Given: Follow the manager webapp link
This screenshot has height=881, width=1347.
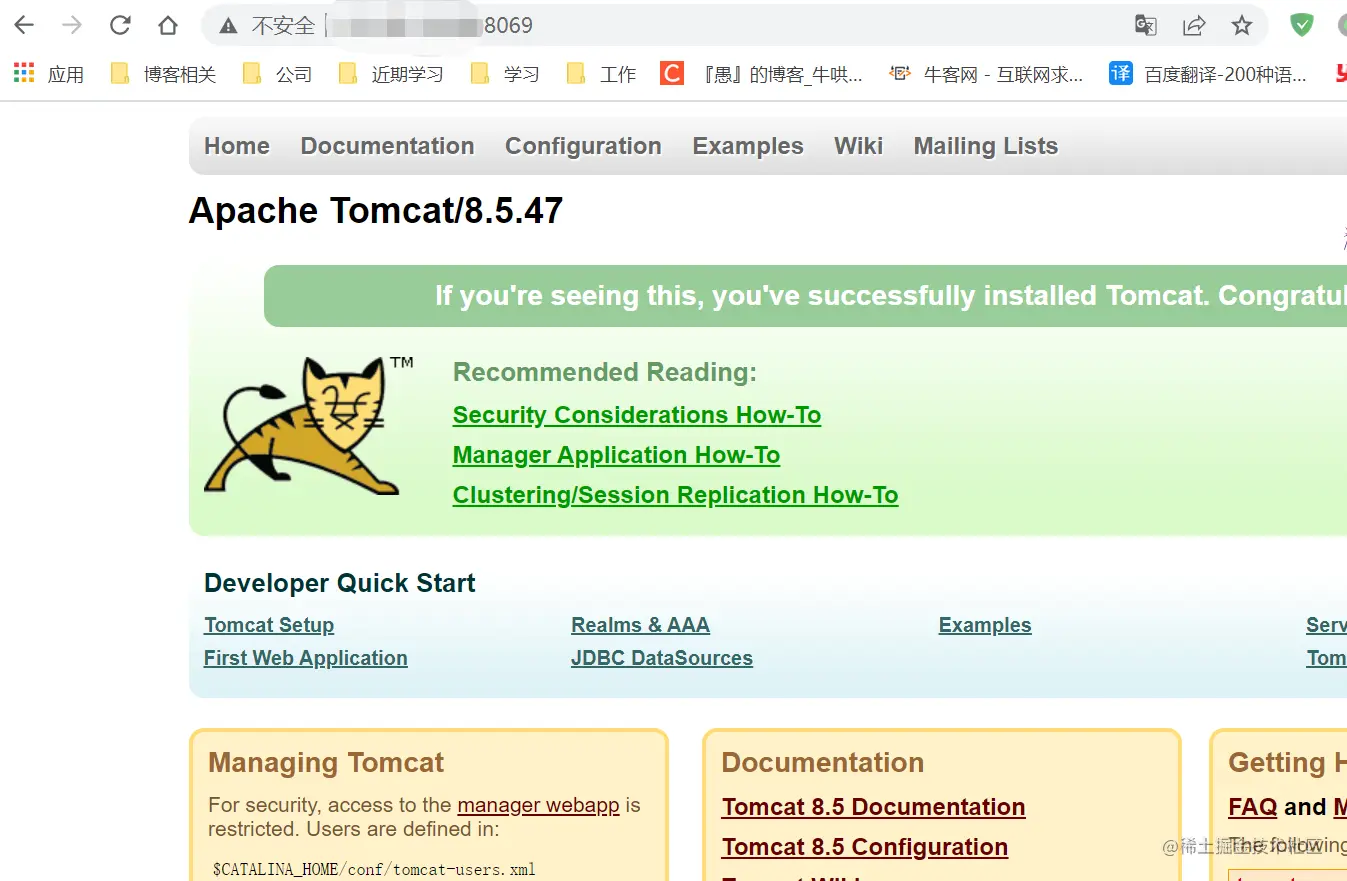Looking at the screenshot, I should 538,805.
